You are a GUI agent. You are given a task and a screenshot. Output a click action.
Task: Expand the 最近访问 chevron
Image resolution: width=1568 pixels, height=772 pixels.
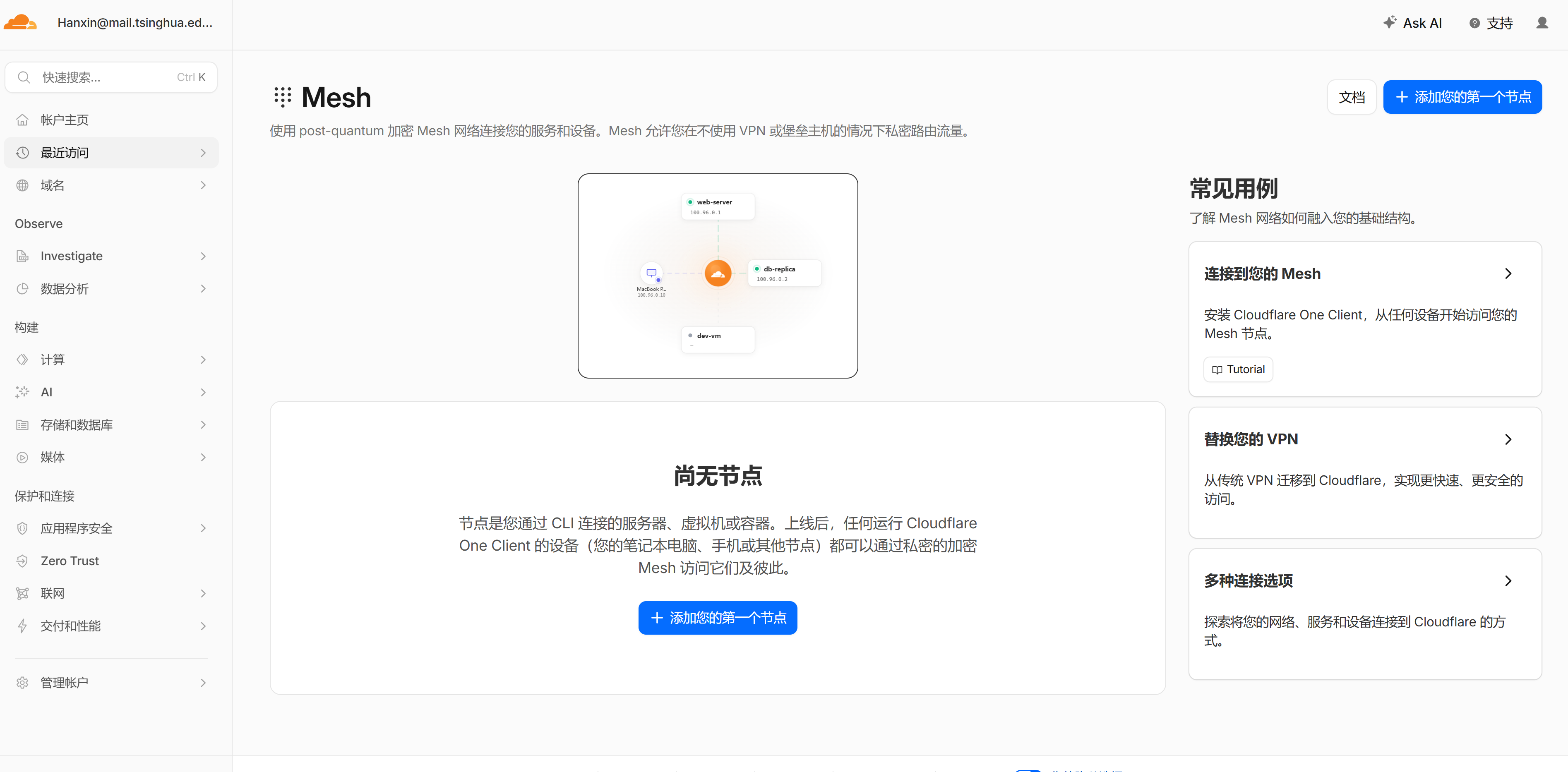203,153
